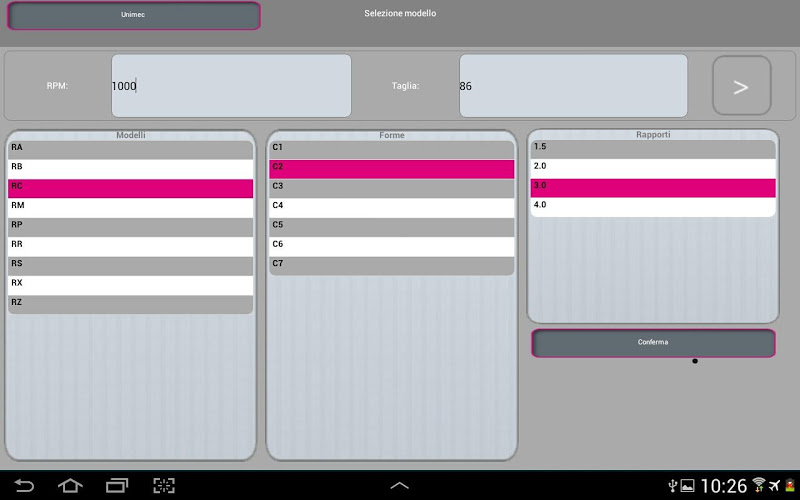
Task: Select highlighted model RC
Action: [x=131, y=188]
